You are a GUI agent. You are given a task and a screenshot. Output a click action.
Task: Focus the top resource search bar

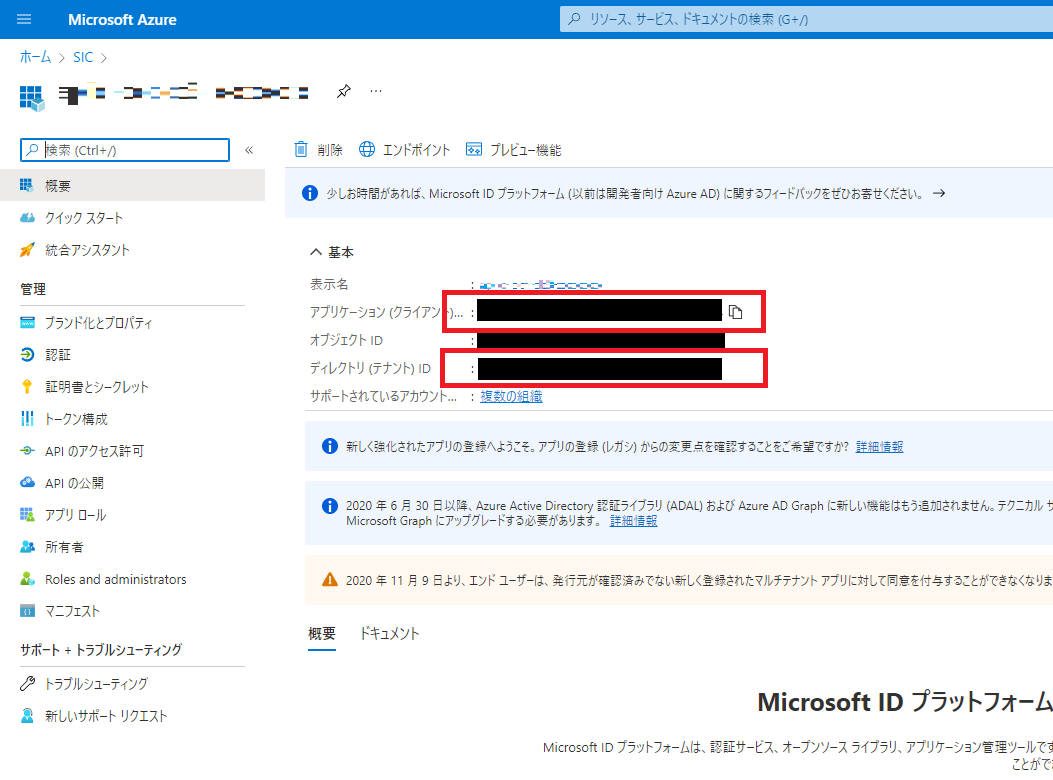pos(800,19)
